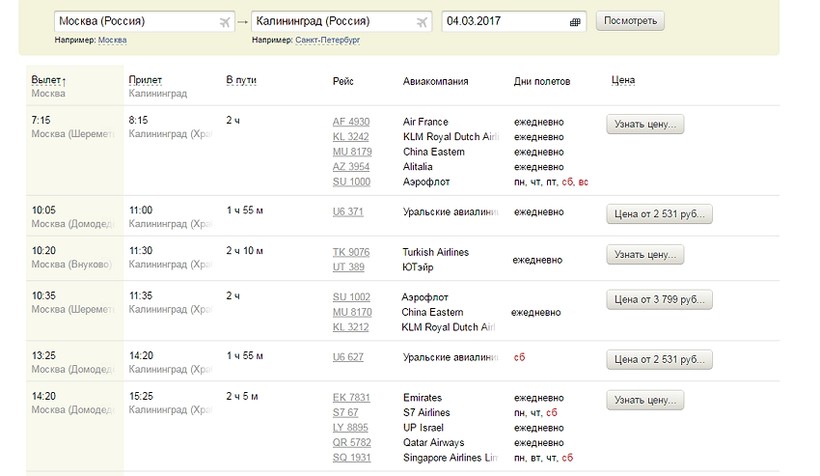Sort flights by the В пути column header
The width and height of the screenshot is (820, 476).
[x=241, y=80]
